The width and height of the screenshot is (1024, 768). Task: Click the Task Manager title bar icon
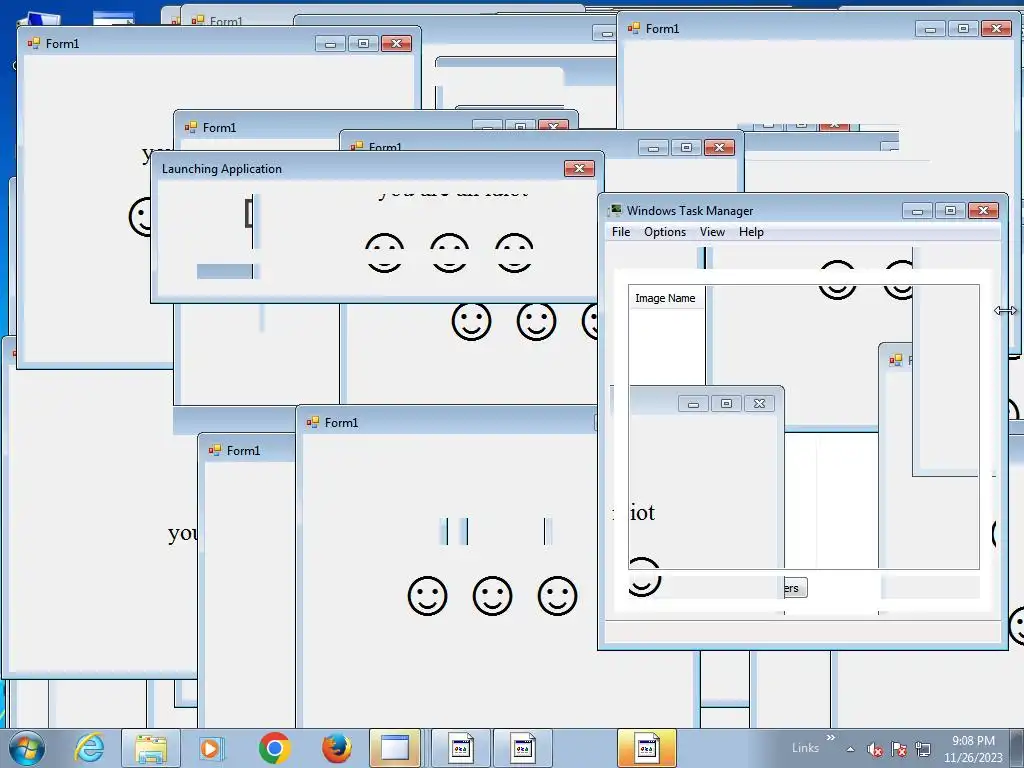point(615,210)
